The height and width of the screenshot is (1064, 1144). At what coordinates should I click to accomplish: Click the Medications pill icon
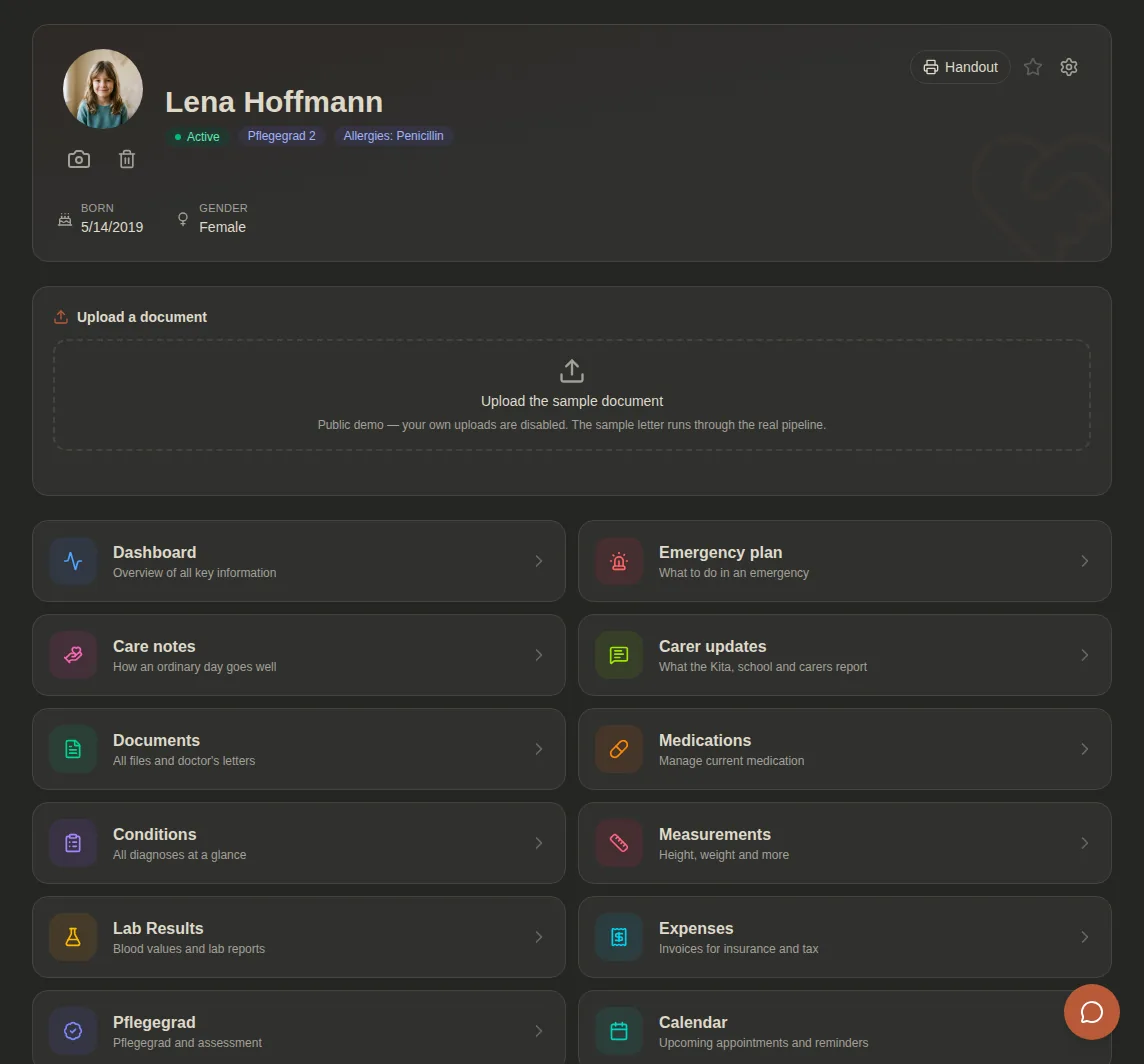[619, 749]
